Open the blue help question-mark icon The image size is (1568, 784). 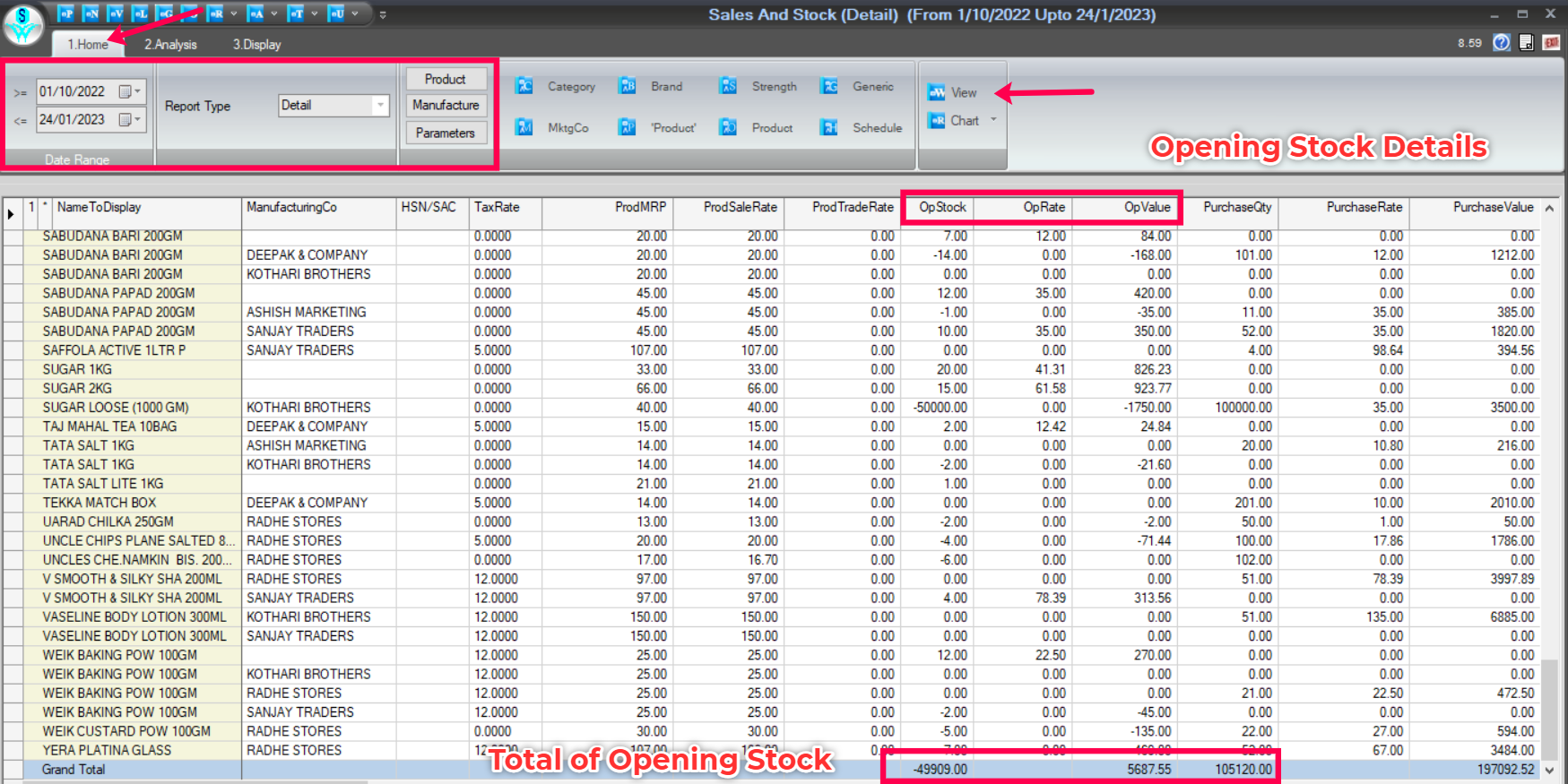(x=1501, y=43)
